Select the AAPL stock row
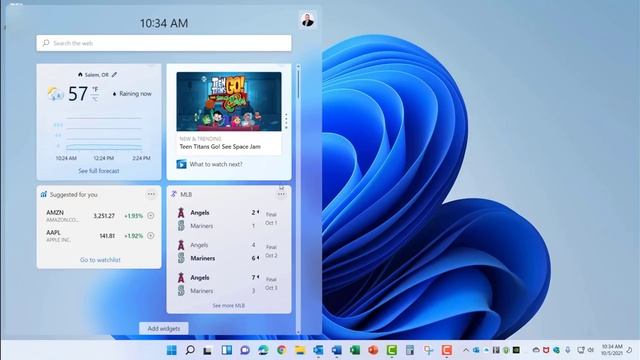 tap(99, 236)
